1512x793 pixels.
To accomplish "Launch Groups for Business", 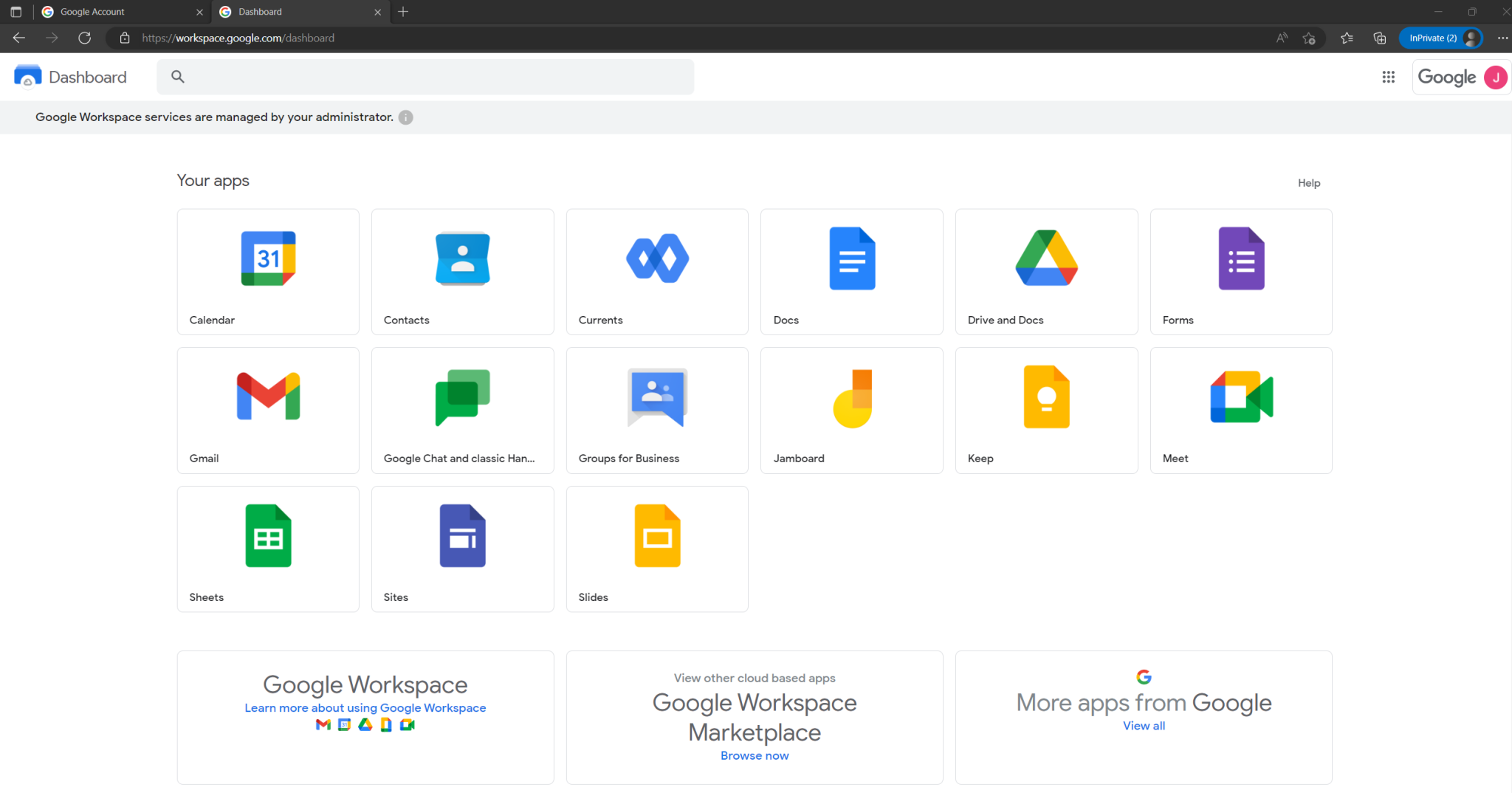I will coord(656,410).
